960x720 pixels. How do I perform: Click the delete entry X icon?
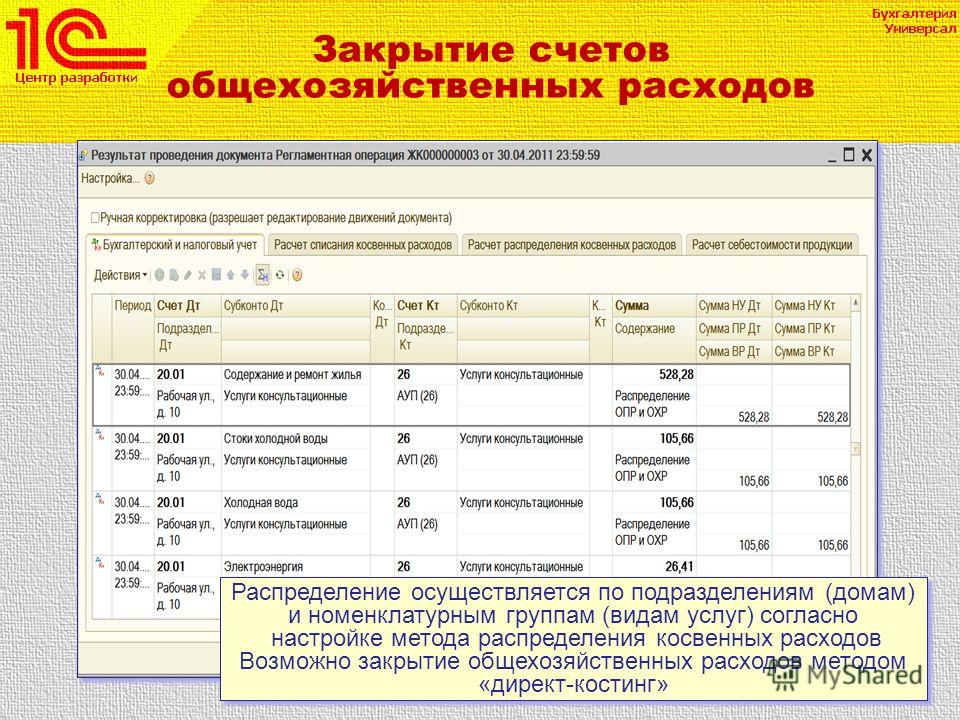point(201,276)
